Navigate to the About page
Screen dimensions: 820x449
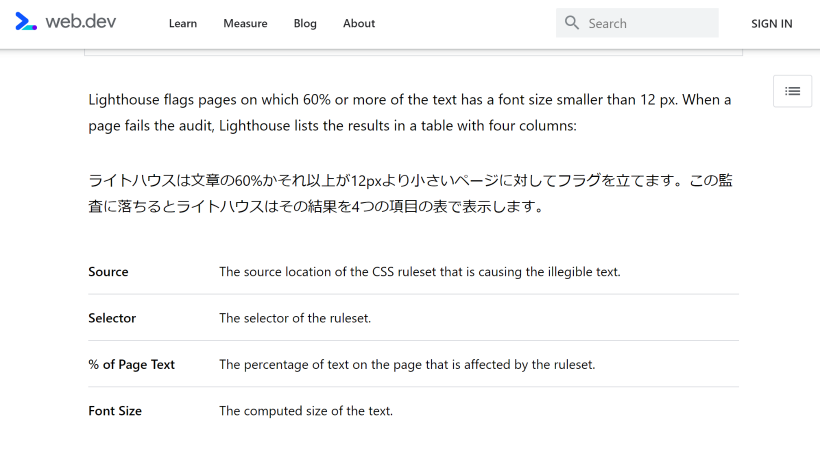click(x=359, y=23)
